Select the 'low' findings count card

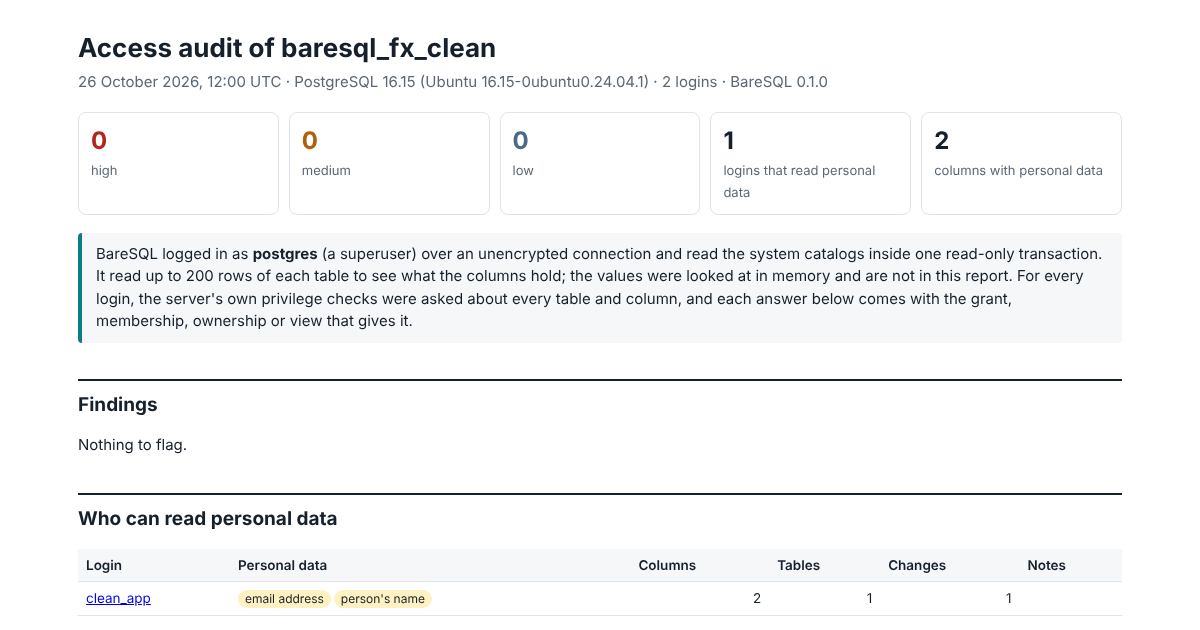click(600, 163)
